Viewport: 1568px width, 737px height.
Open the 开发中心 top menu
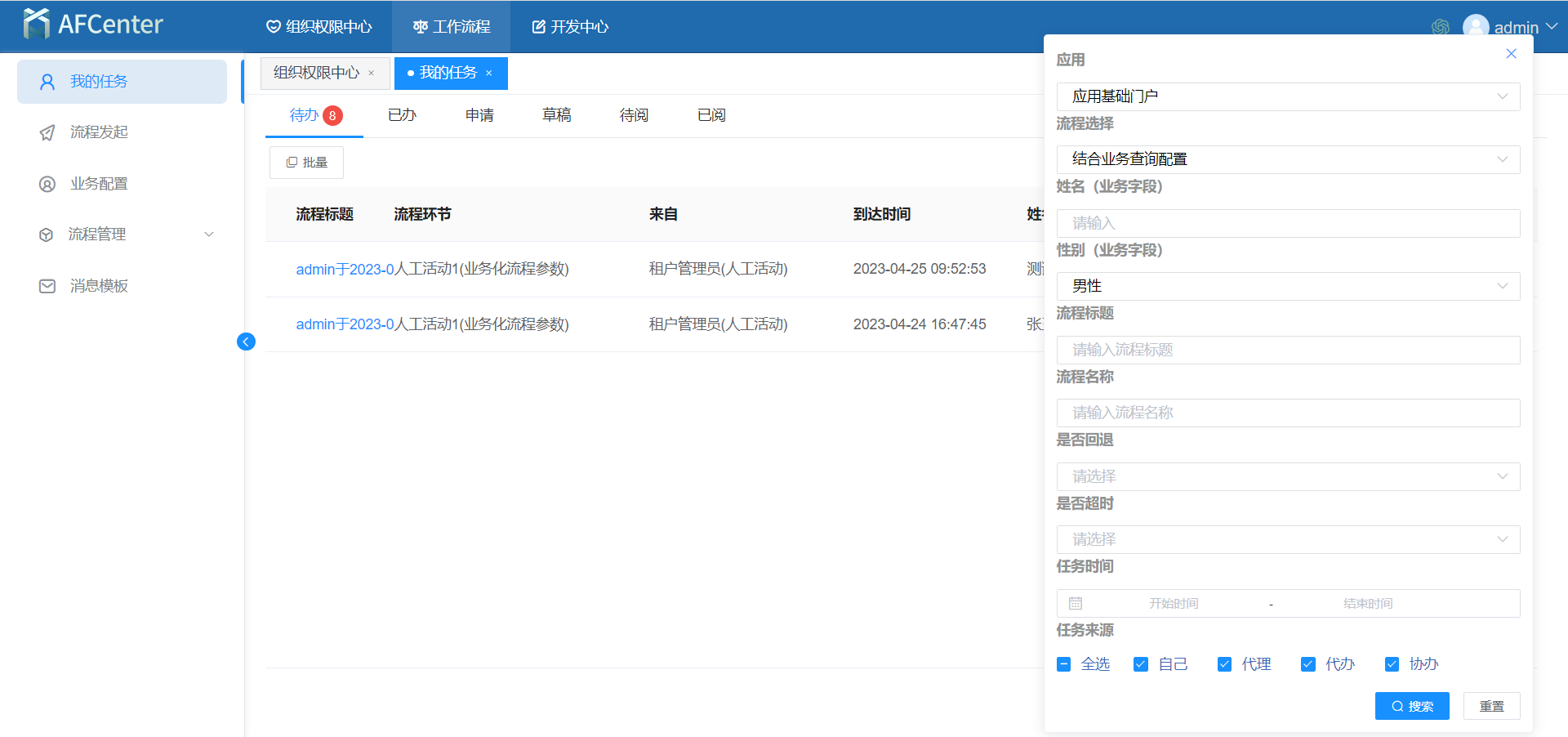pos(570,27)
